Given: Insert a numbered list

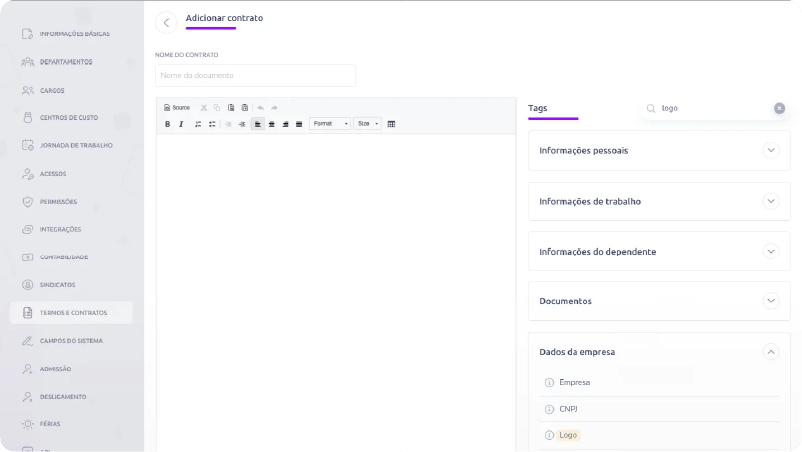Looking at the screenshot, I should point(198,124).
